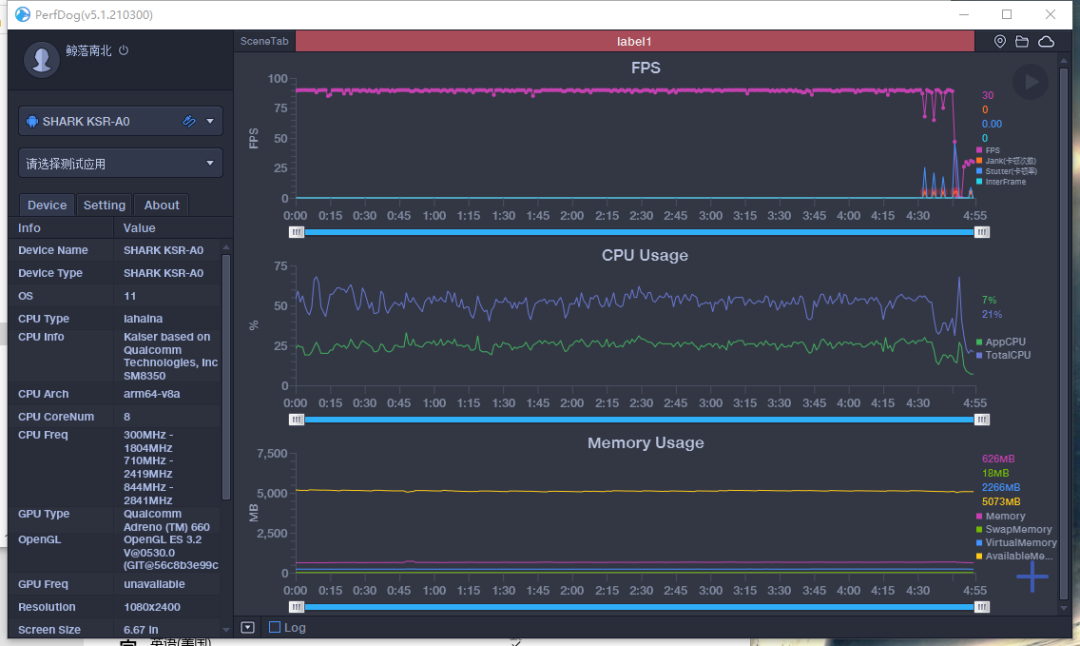Click the play button to start recording
Screen dimensions: 1080x646
[x=1030, y=82]
